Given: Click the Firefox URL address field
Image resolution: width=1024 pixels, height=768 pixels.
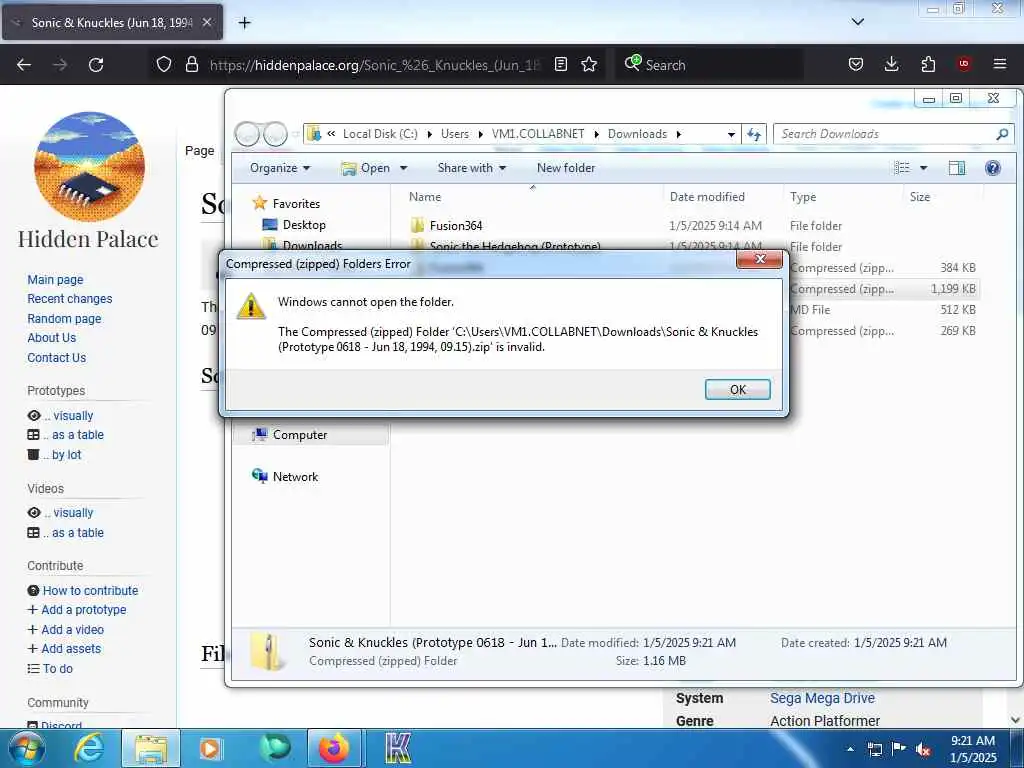Looking at the screenshot, I should 375,65.
